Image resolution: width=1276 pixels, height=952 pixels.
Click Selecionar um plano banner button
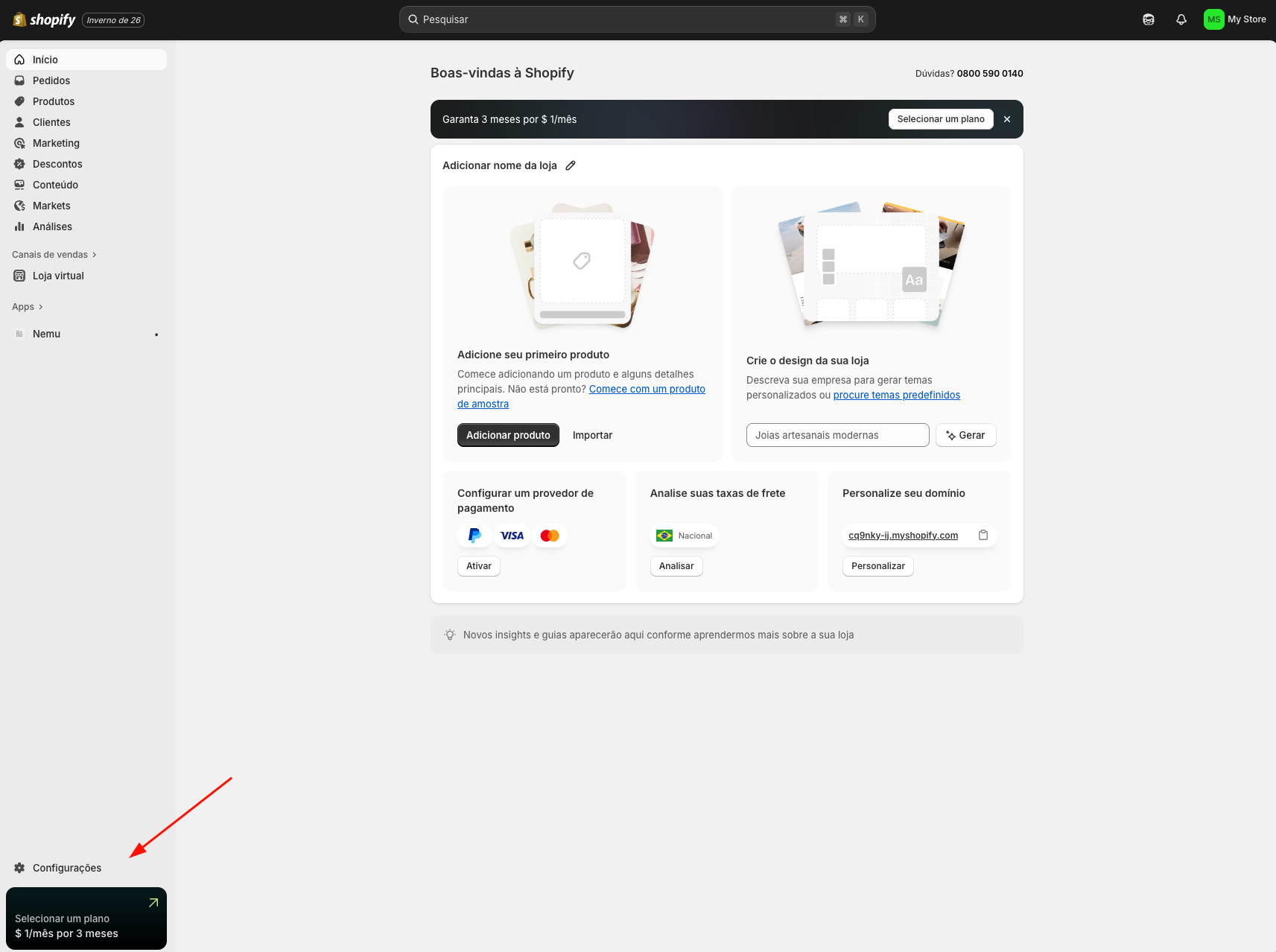click(x=941, y=119)
